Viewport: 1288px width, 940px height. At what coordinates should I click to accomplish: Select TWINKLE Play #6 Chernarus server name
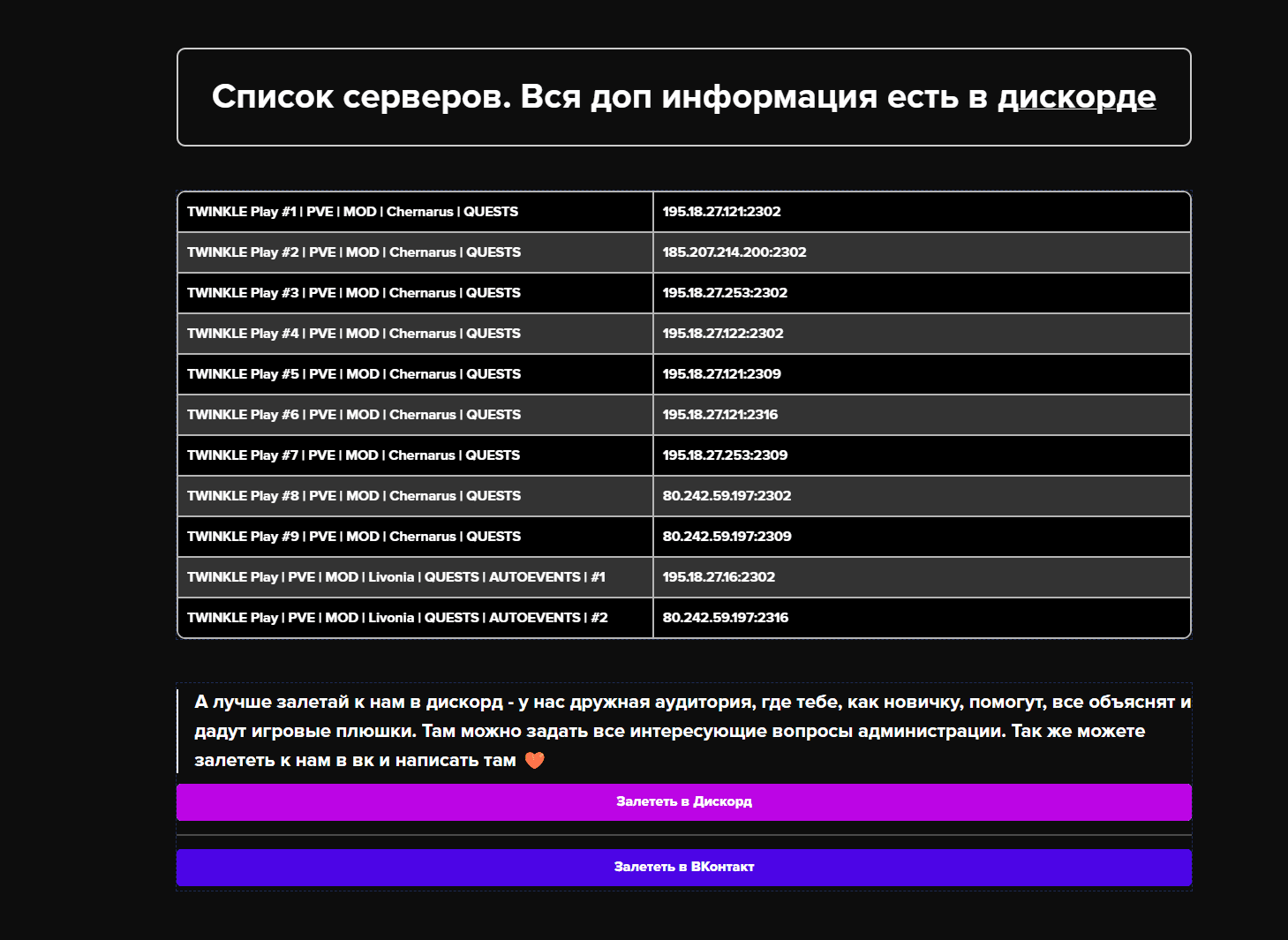[354, 415]
